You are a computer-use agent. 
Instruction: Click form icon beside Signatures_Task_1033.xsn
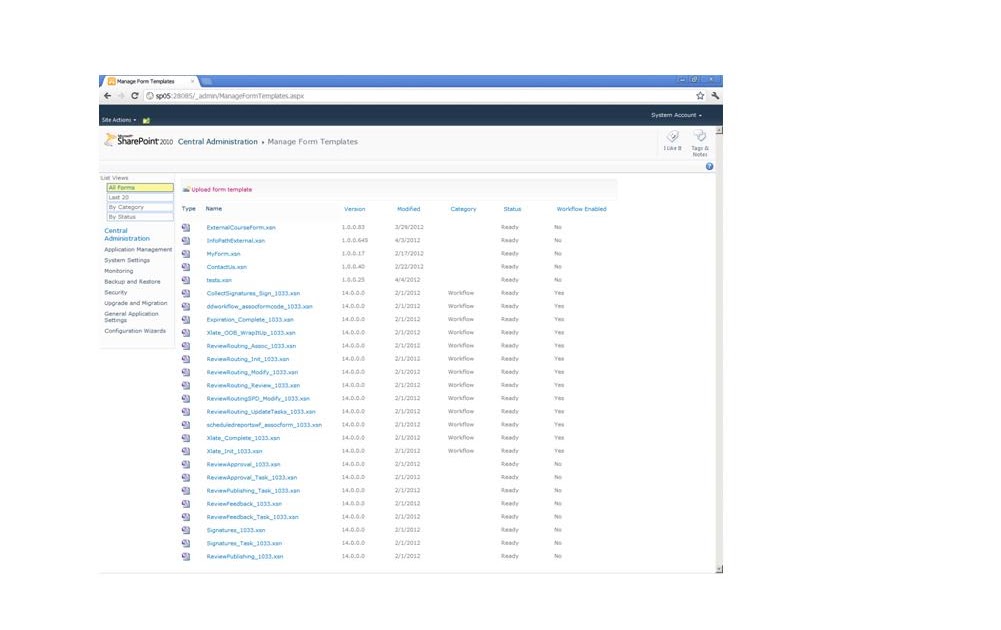point(186,543)
